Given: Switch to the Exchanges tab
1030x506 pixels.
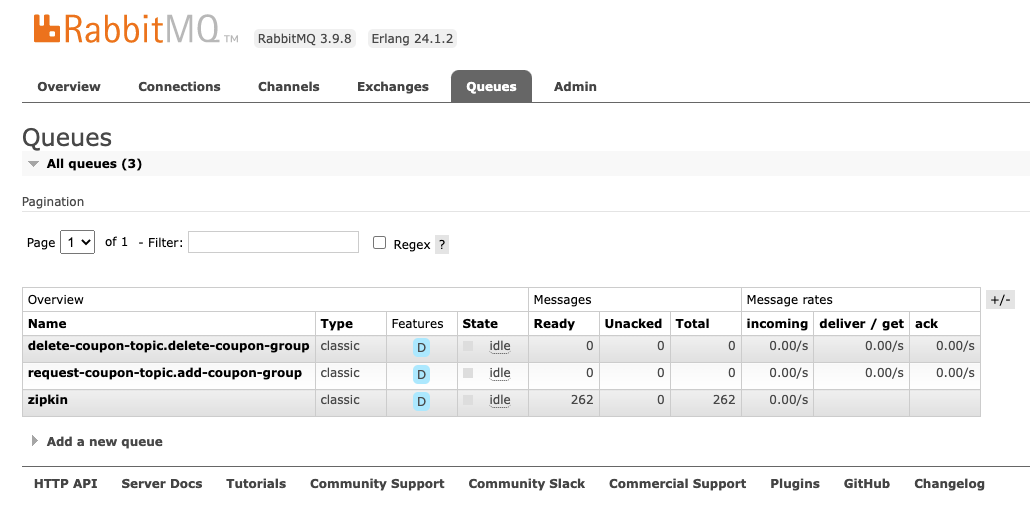Looking at the screenshot, I should tap(392, 87).
